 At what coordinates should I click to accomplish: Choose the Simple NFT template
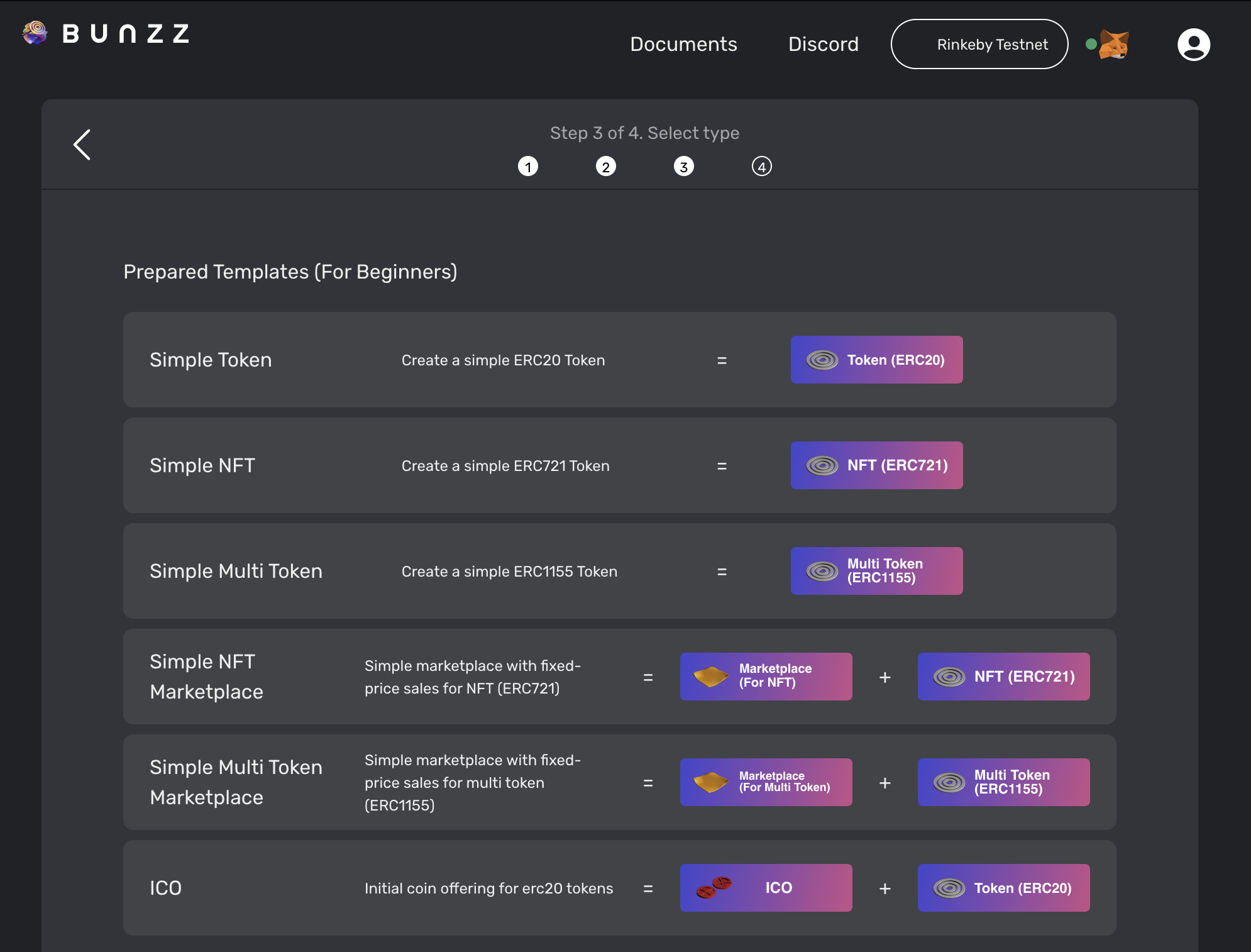pyautogui.click(x=202, y=465)
